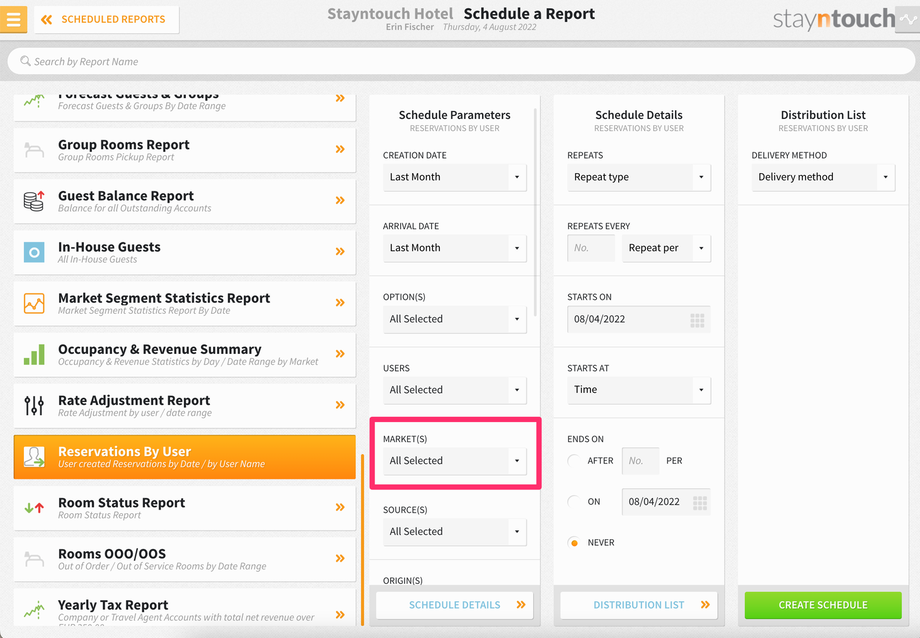Image resolution: width=920 pixels, height=638 pixels.
Task: Expand the Option(s) dropdown
Action: tap(455, 319)
